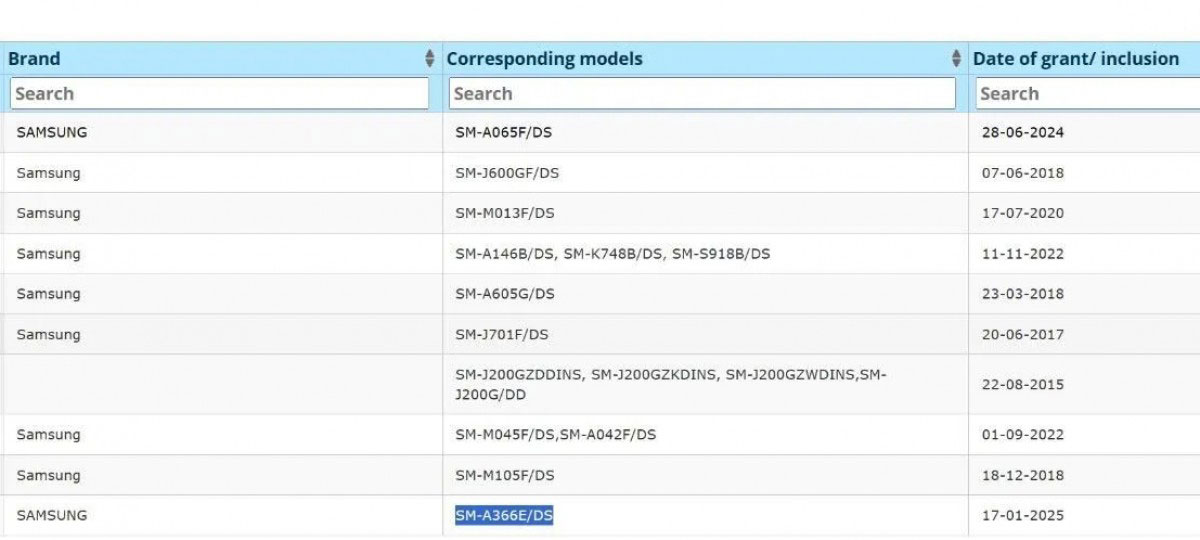
Task: Click the Corresponding models sort arrows
Action: (x=957, y=59)
